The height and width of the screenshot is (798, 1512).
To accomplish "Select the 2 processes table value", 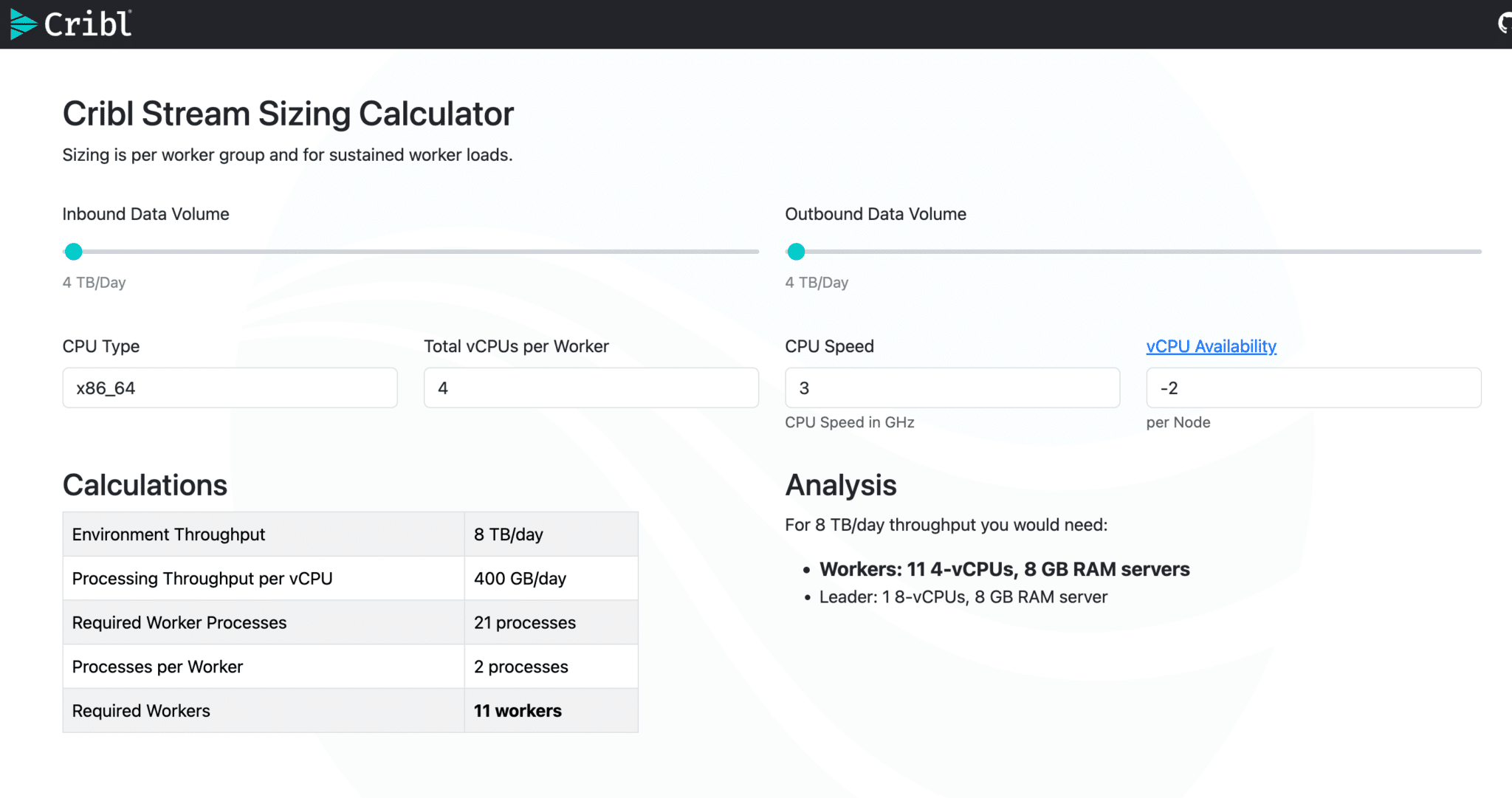I will click(x=521, y=667).
